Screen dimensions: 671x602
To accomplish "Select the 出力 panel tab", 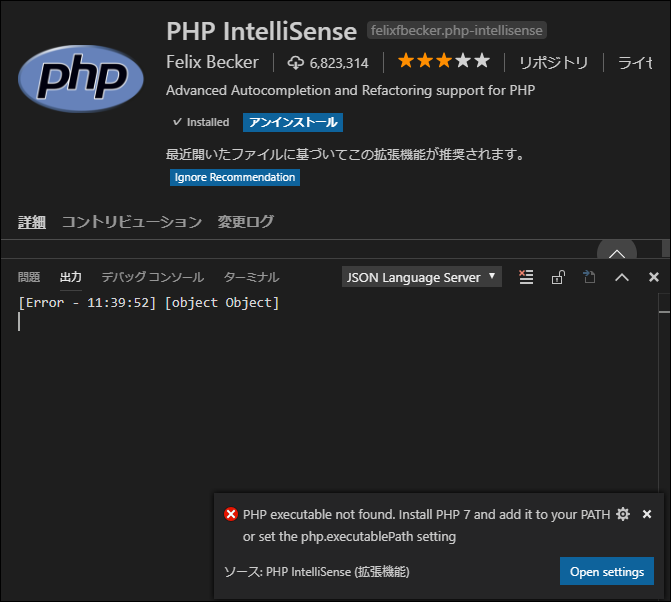I will (71, 277).
